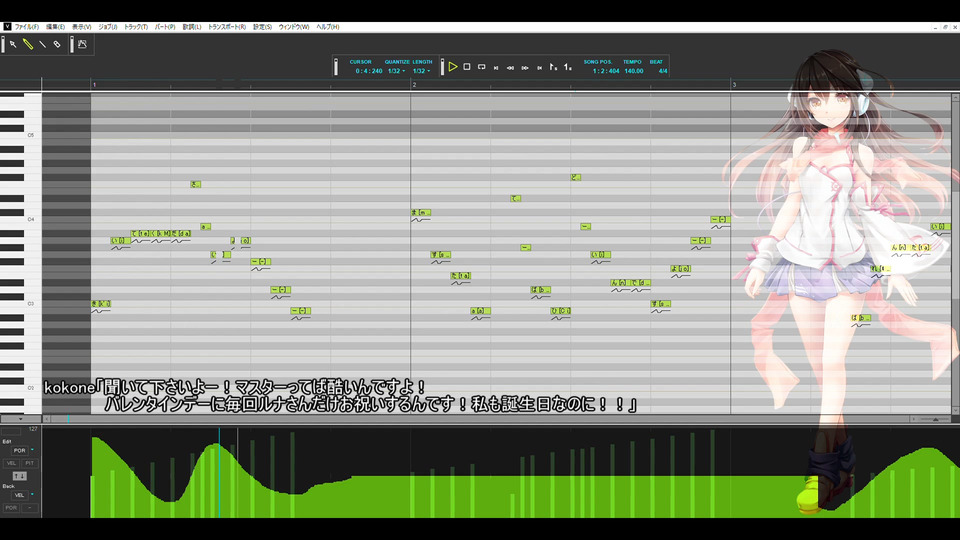The image size is (960, 540).
Task: Open the トラック(T) menu
Action: pos(135,27)
